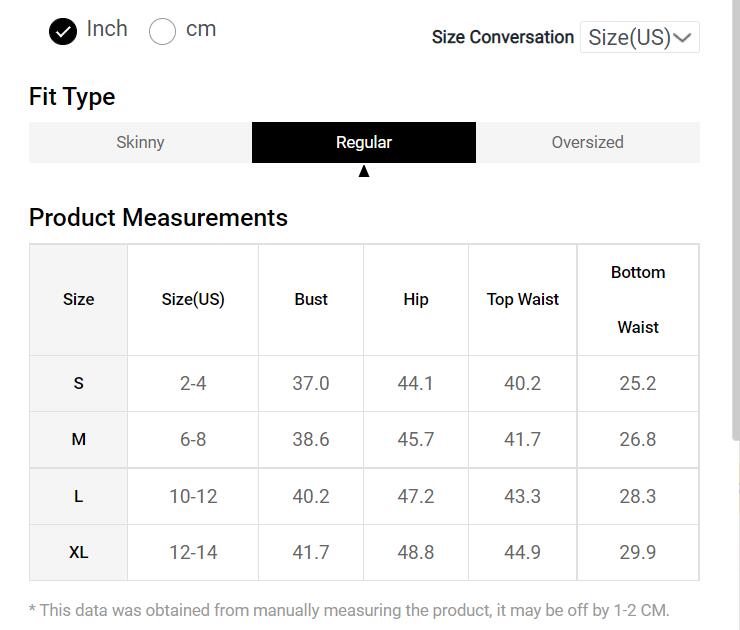Click the 10-12 US size cell
This screenshot has height=630, width=740.
click(x=193, y=496)
